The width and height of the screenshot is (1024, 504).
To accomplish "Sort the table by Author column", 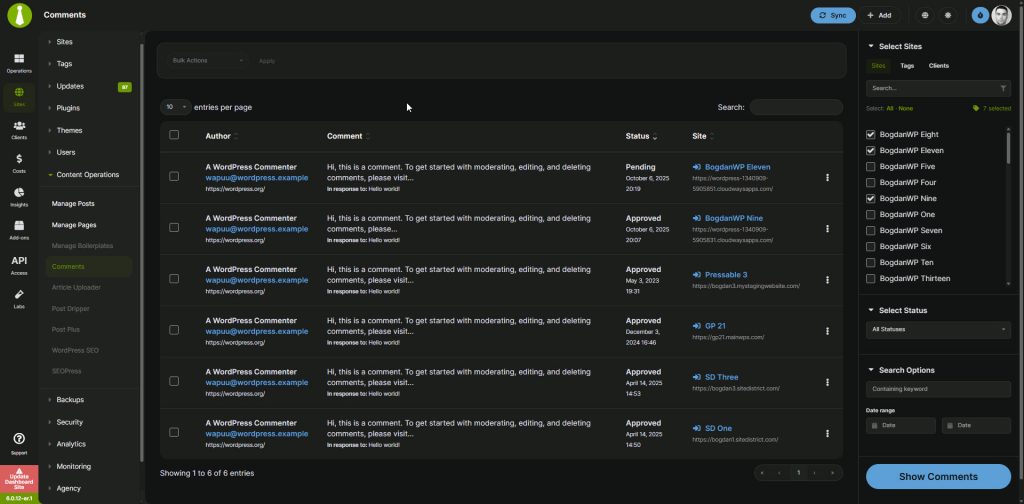I will 221,136.
